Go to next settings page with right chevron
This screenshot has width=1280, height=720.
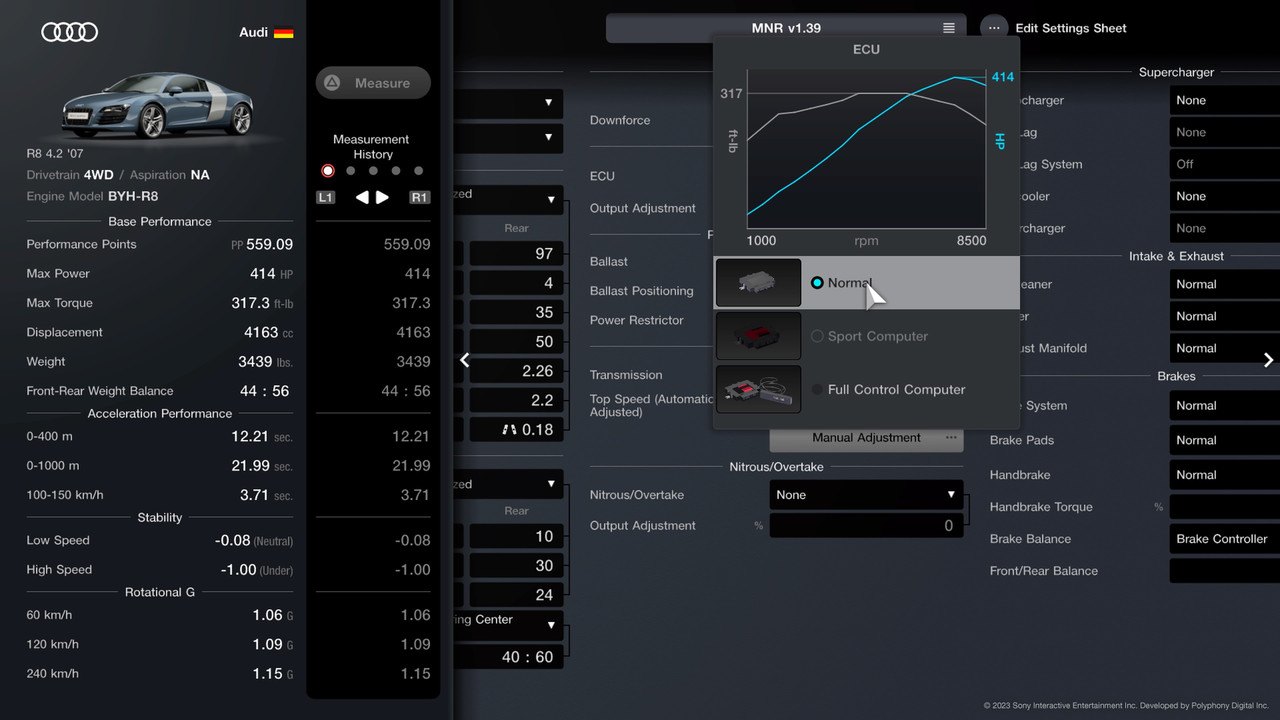coord(1268,360)
